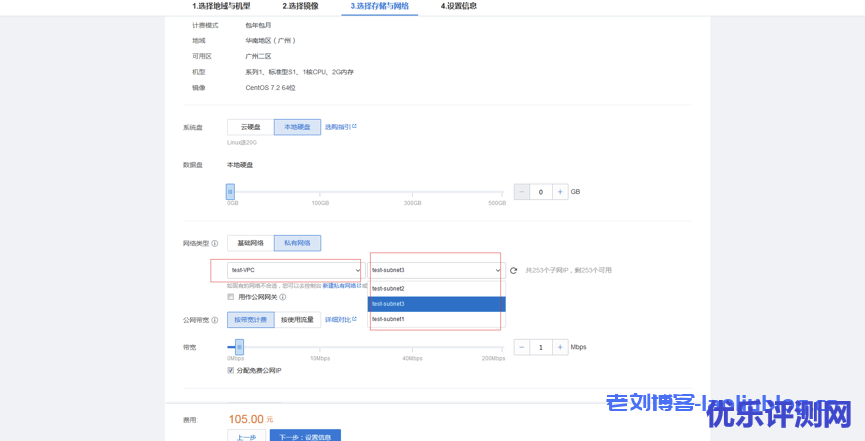The height and width of the screenshot is (441, 865).
Task: Select 云硬盘 as system disk type
Action: (250, 127)
